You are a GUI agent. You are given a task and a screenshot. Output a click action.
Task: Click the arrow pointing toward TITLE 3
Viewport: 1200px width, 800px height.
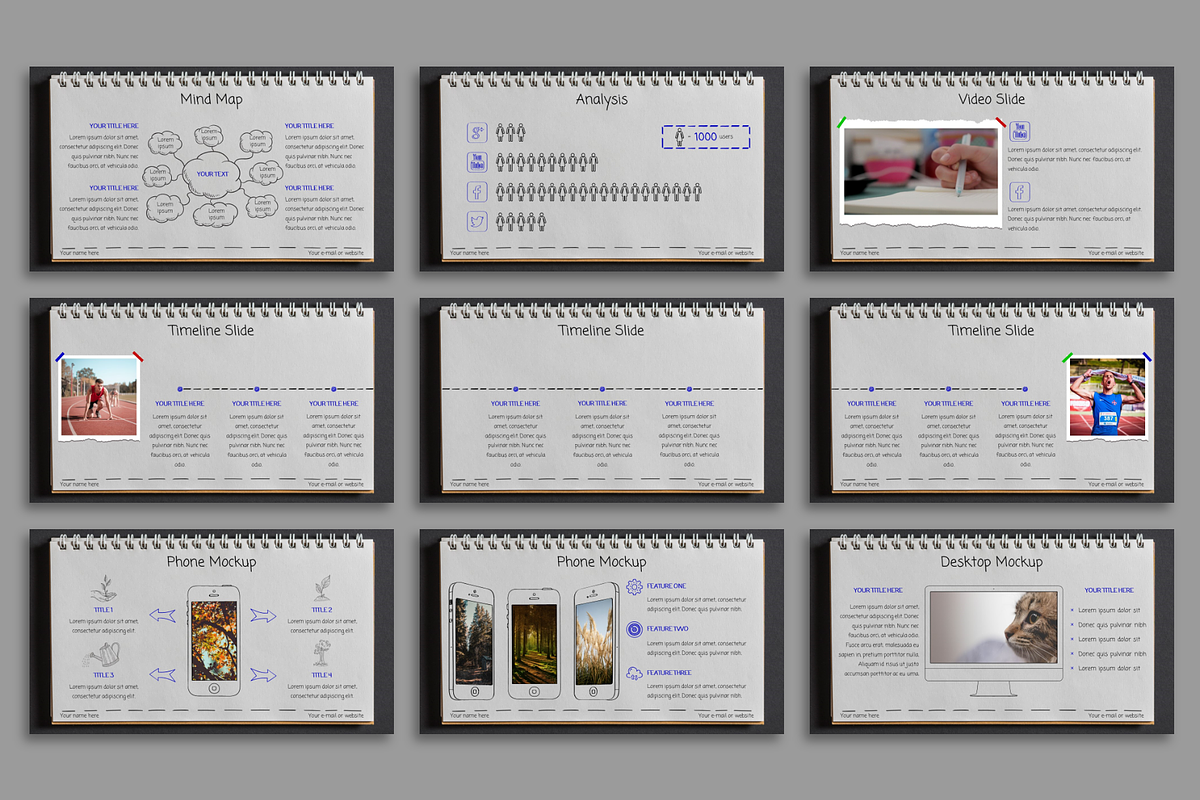click(162, 675)
